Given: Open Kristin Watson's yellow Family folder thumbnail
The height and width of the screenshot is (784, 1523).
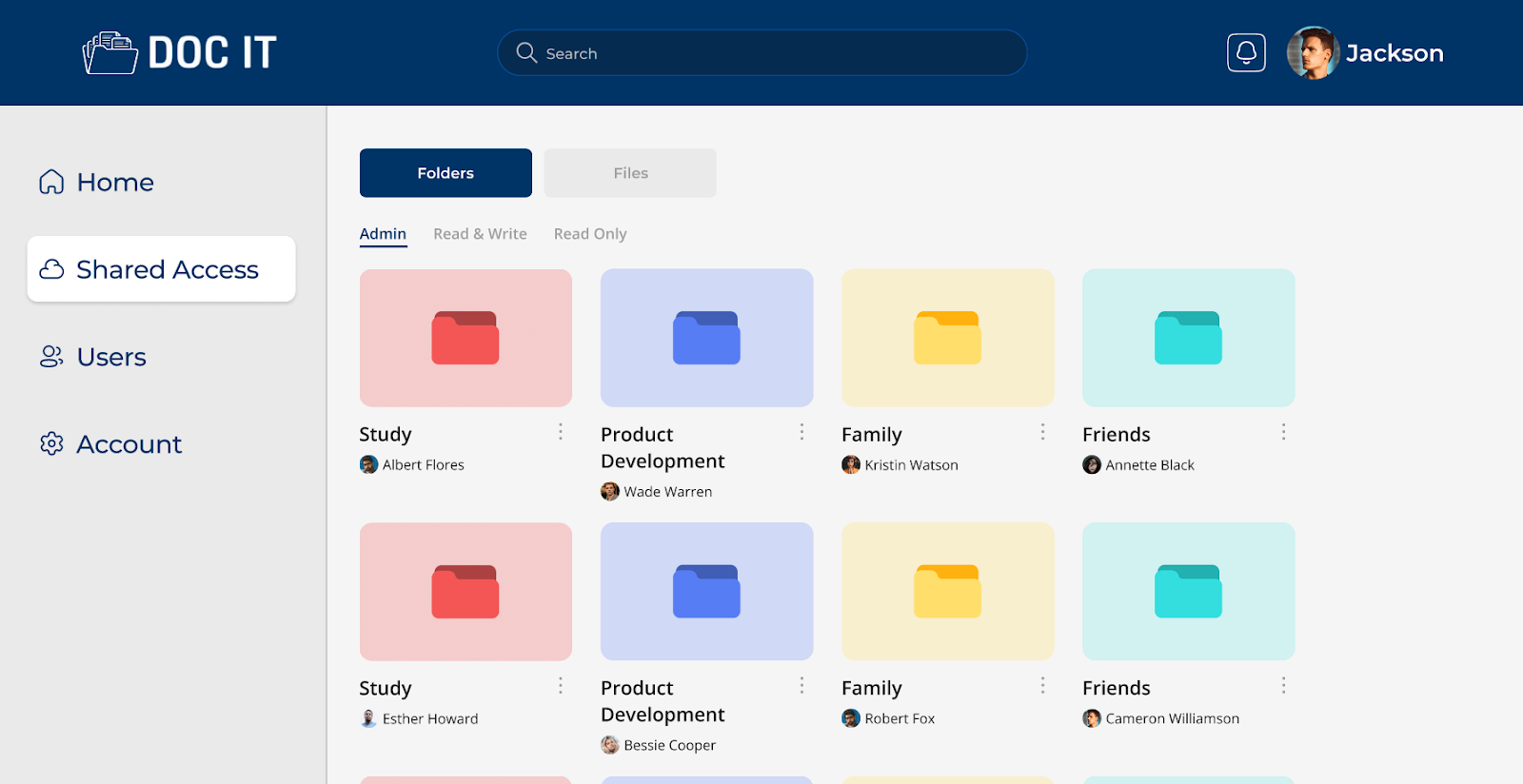Looking at the screenshot, I should 948,338.
